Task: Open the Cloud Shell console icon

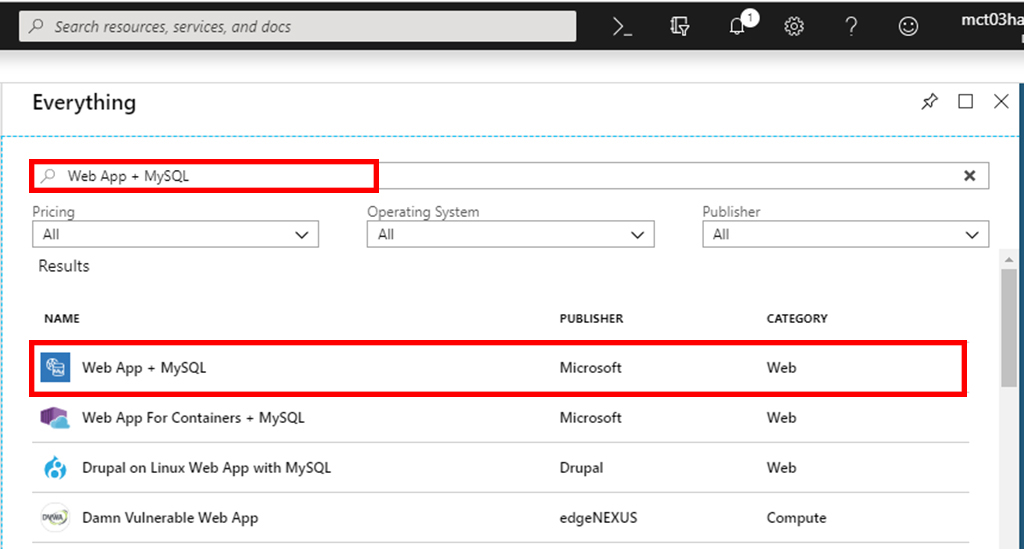Action: [x=622, y=27]
